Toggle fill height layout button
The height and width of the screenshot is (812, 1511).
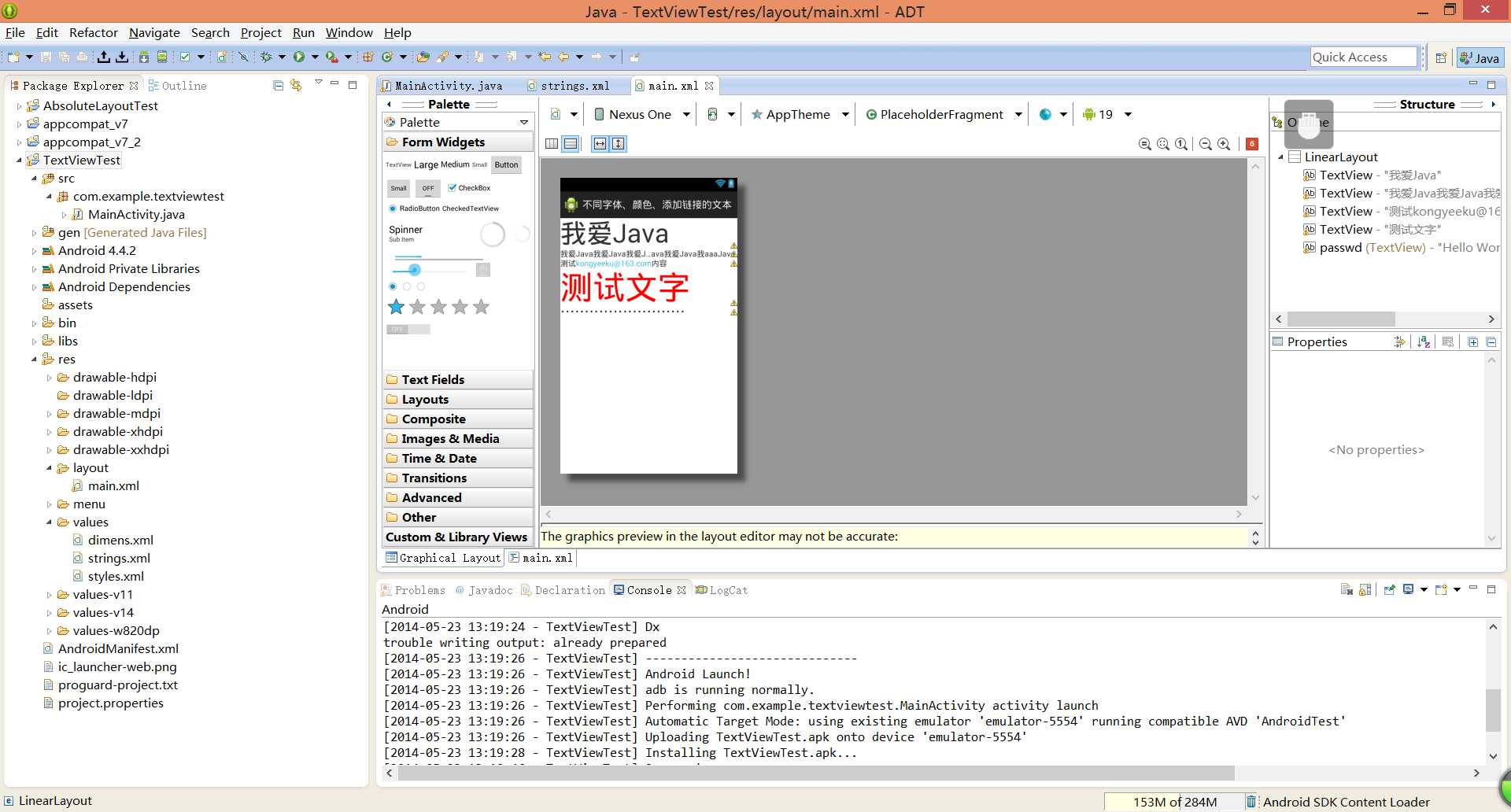[x=619, y=143]
